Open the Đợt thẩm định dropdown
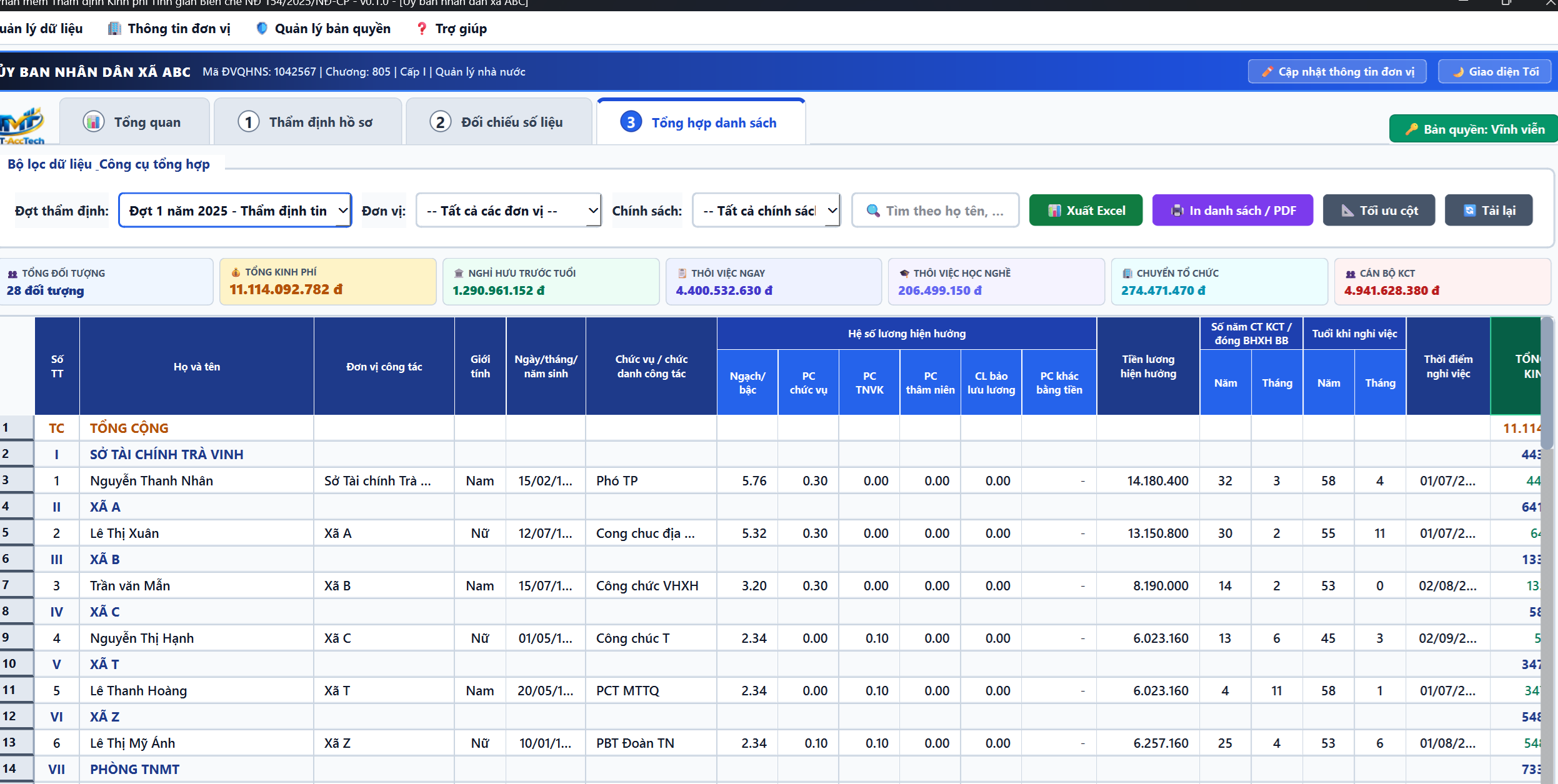The width and height of the screenshot is (1558, 784). 235,211
